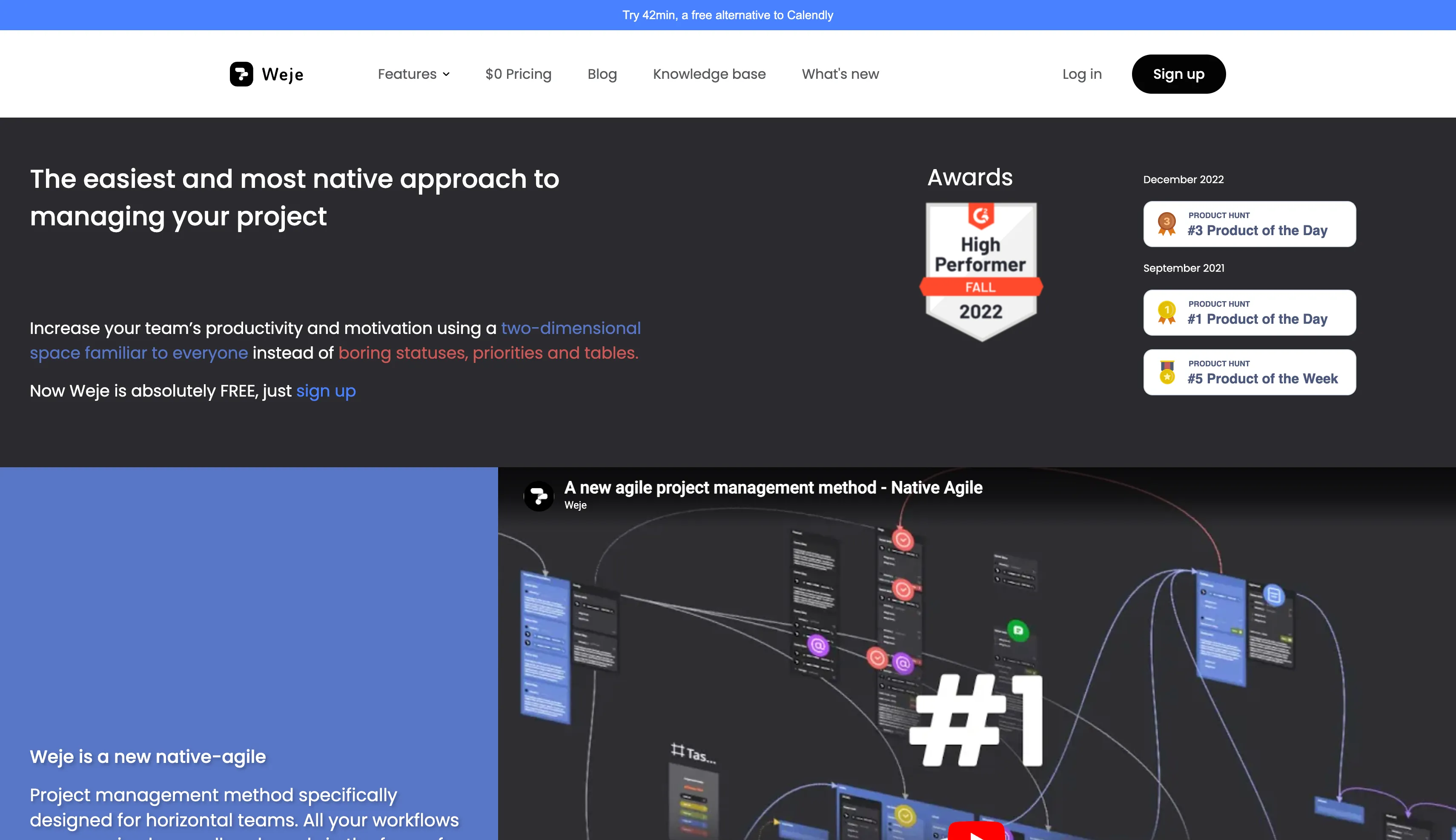
Task: Click the G2 High Performer Fall 2022 badge
Action: tap(980, 271)
